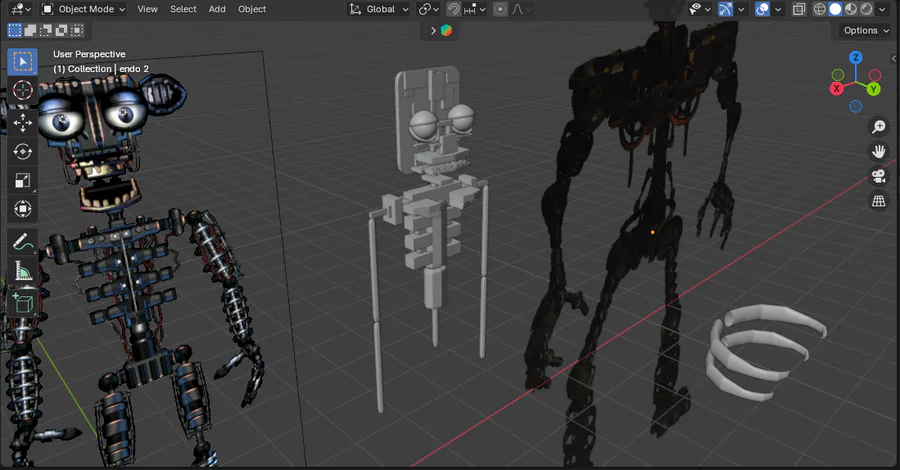Select subtract selection mode icon
This screenshot has width=900, height=470.
click(x=46, y=30)
